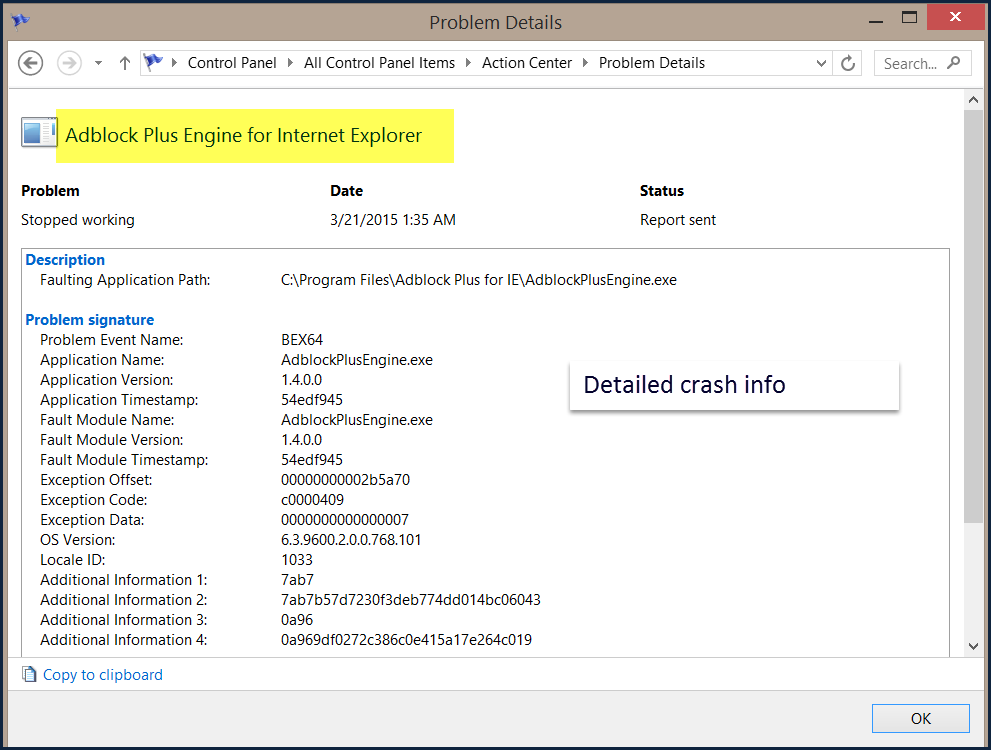Click Additional Information 1 value 7ab7

coord(297,580)
